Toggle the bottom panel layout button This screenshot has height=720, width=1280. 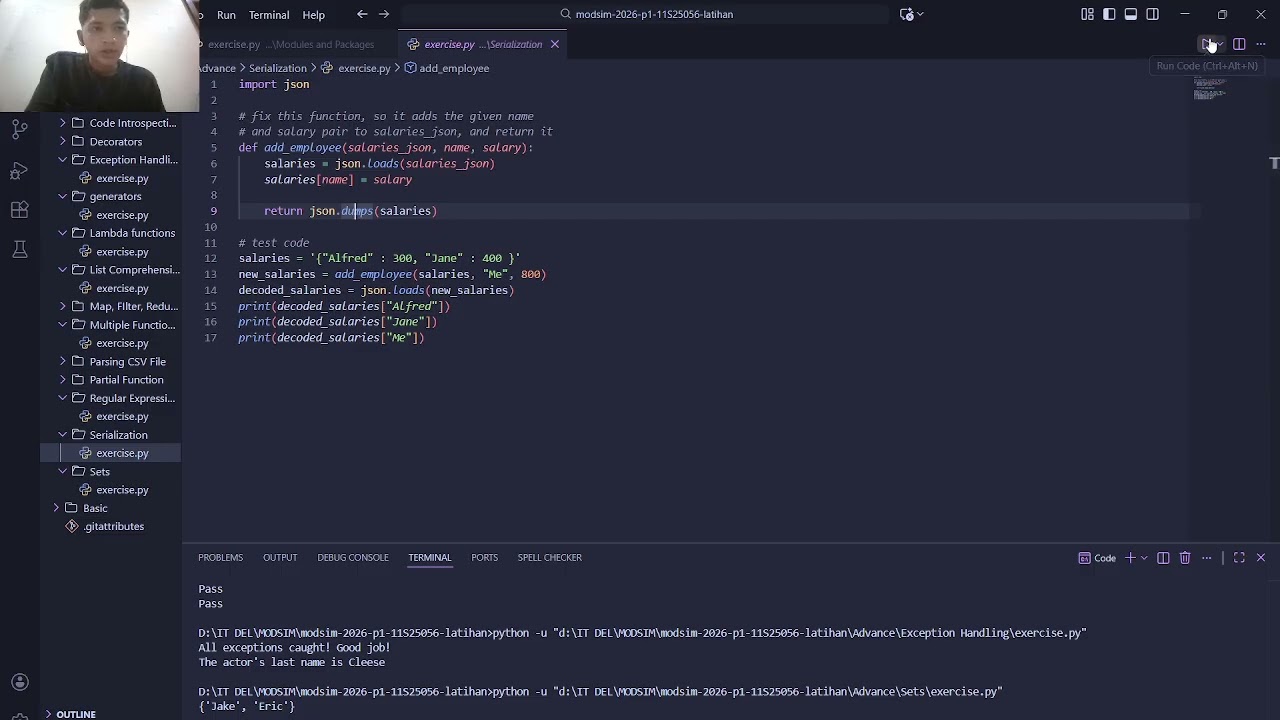1131,14
